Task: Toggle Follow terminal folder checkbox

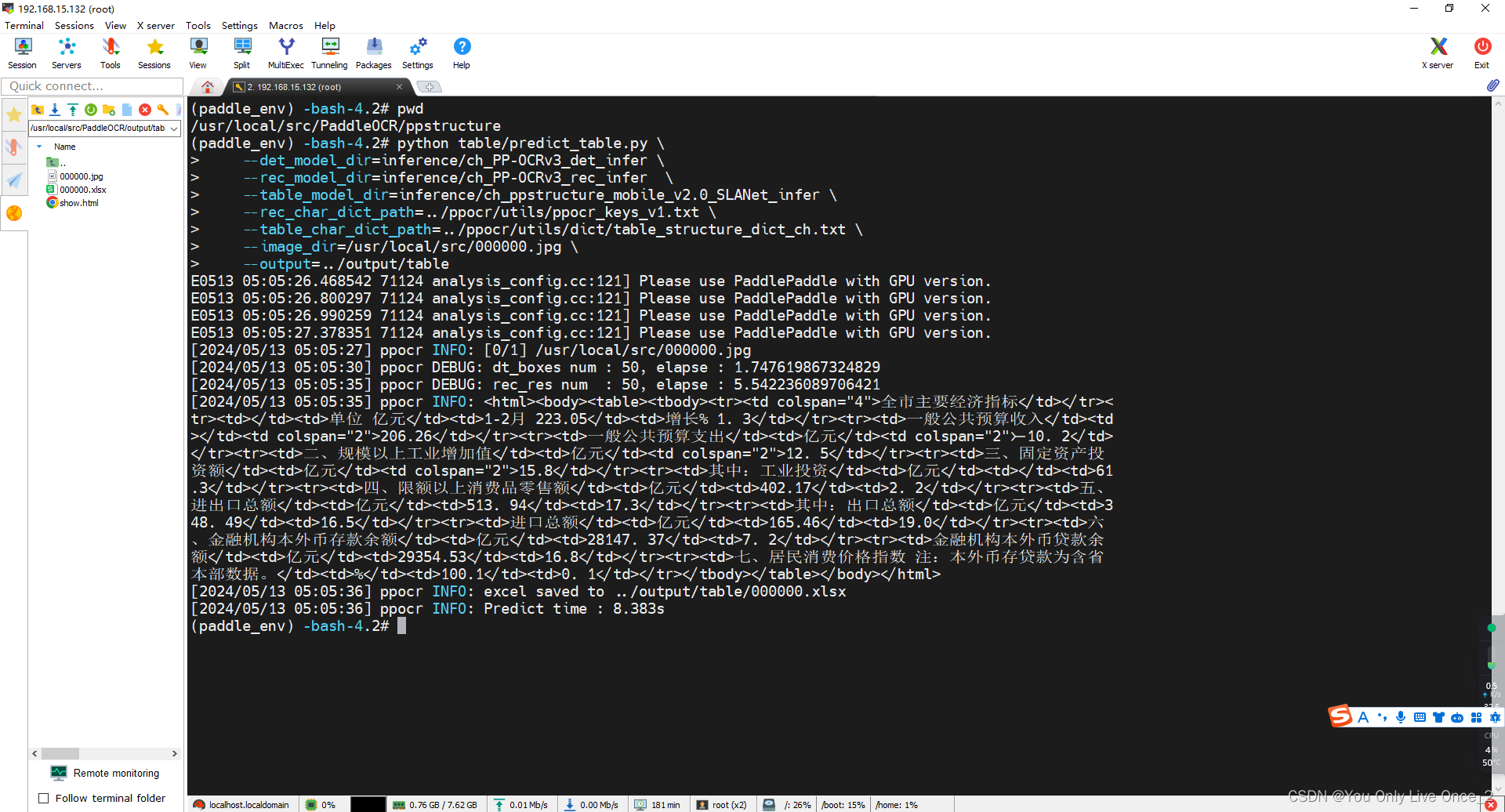Action: coord(44,799)
